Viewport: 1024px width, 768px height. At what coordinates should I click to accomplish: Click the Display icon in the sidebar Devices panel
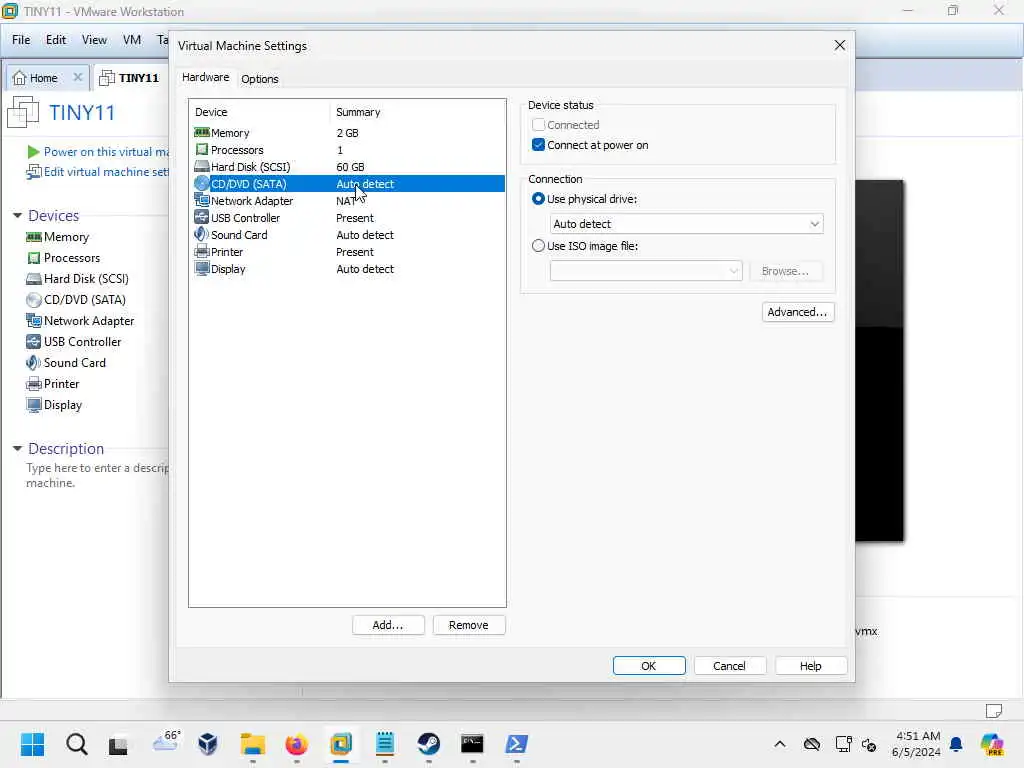(33, 404)
